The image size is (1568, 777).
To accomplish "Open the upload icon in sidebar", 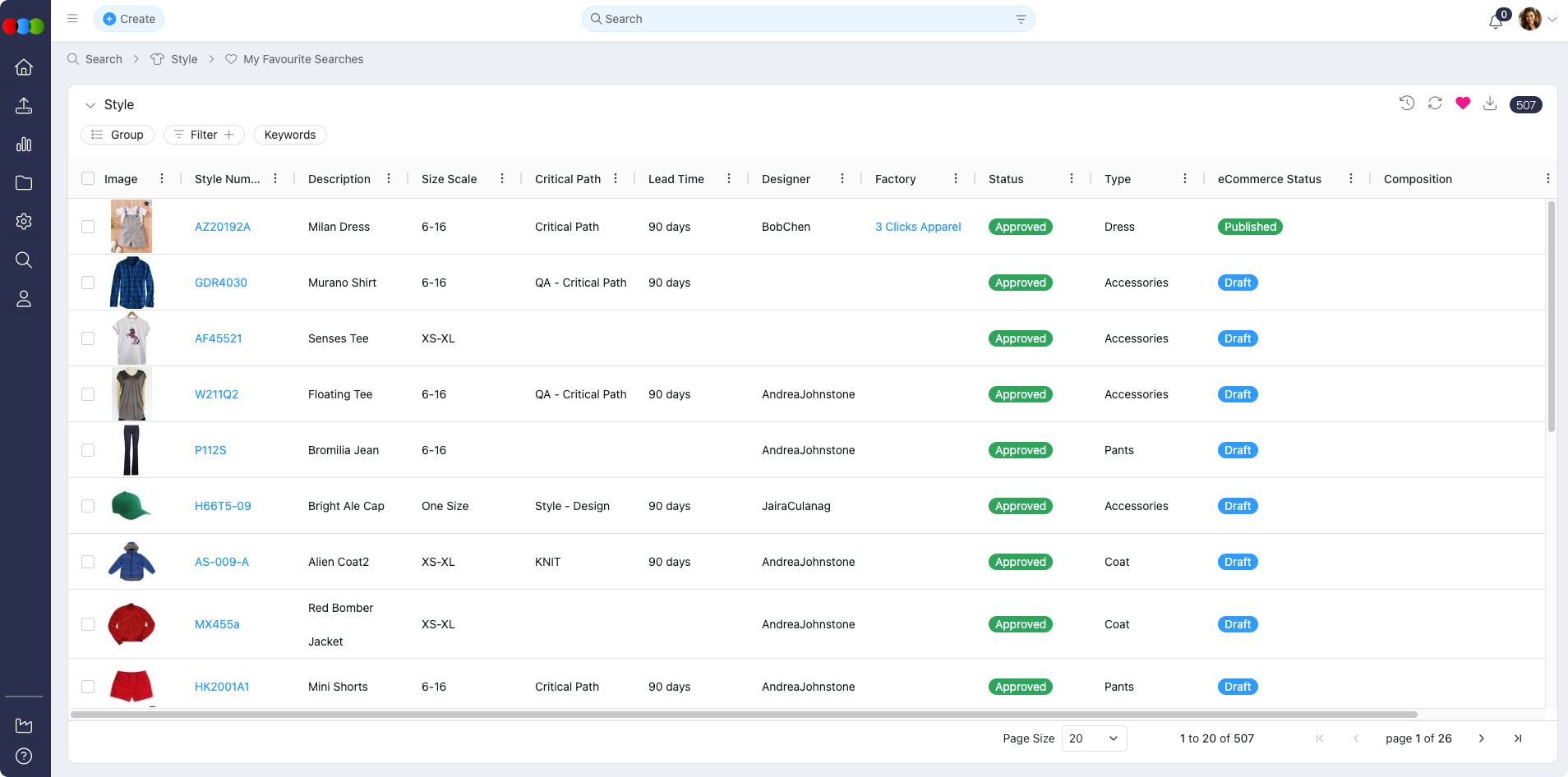I will [x=24, y=106].
